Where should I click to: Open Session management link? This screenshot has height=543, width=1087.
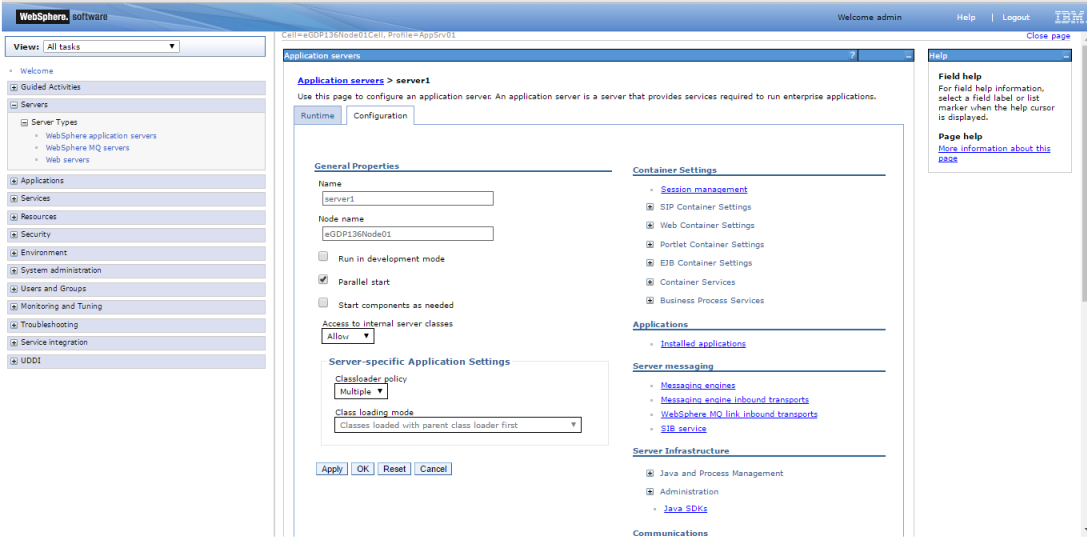tap(704, 189)
